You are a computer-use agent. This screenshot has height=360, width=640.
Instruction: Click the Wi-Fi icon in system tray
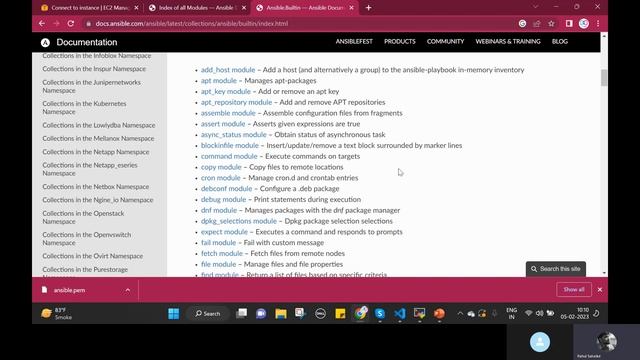coord(529,313)
